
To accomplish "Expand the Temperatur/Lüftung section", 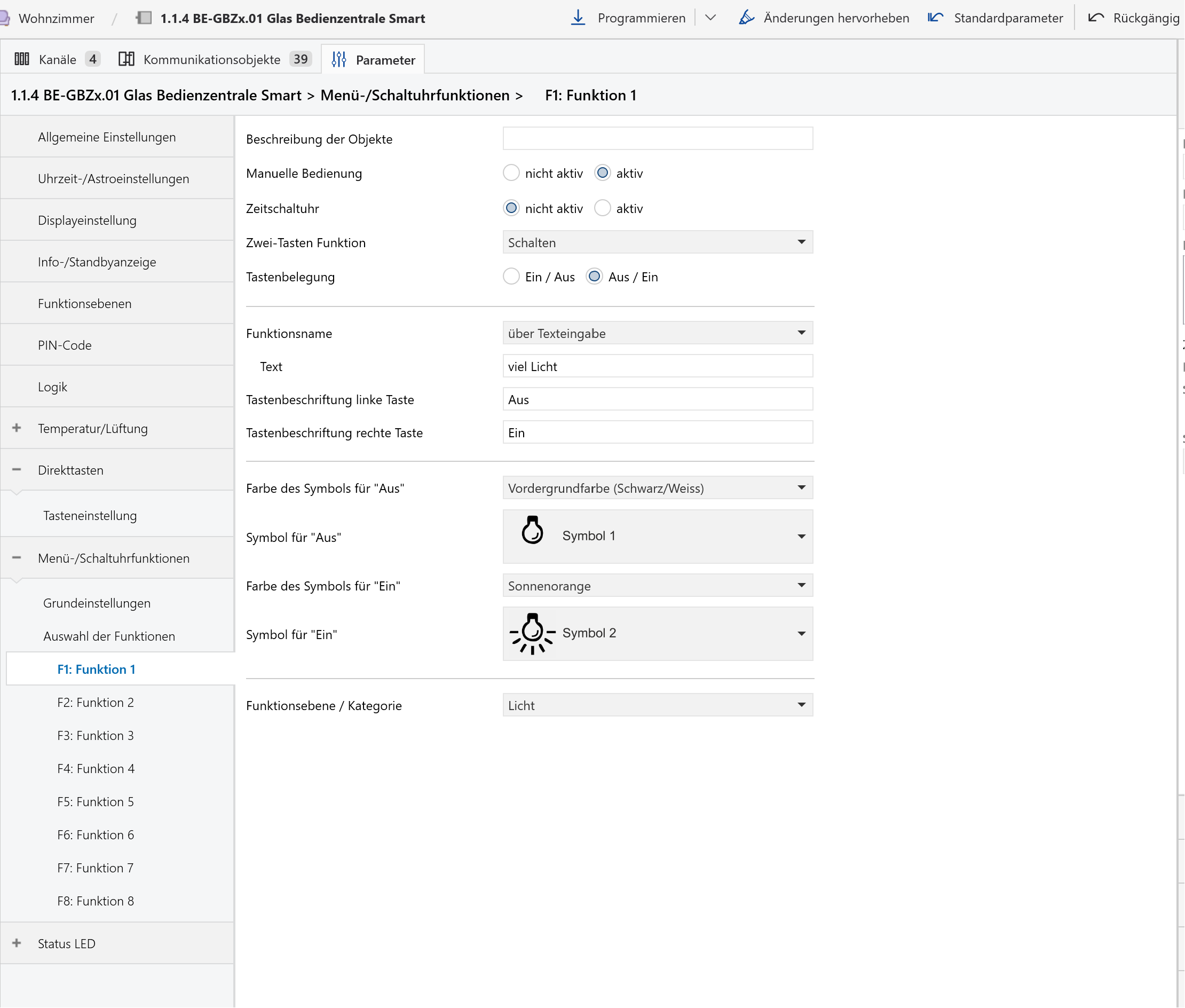I will point(17,428).
